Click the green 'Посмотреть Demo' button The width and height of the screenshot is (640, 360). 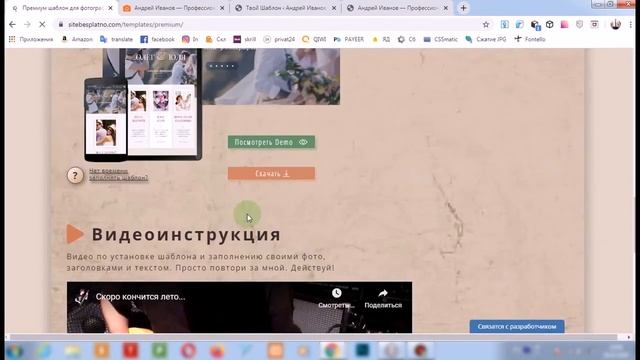coord(271,142)
